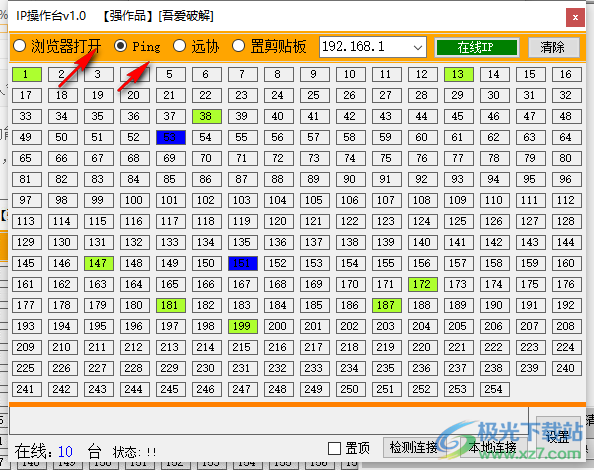Click IP cell 225

pos(27,368)
